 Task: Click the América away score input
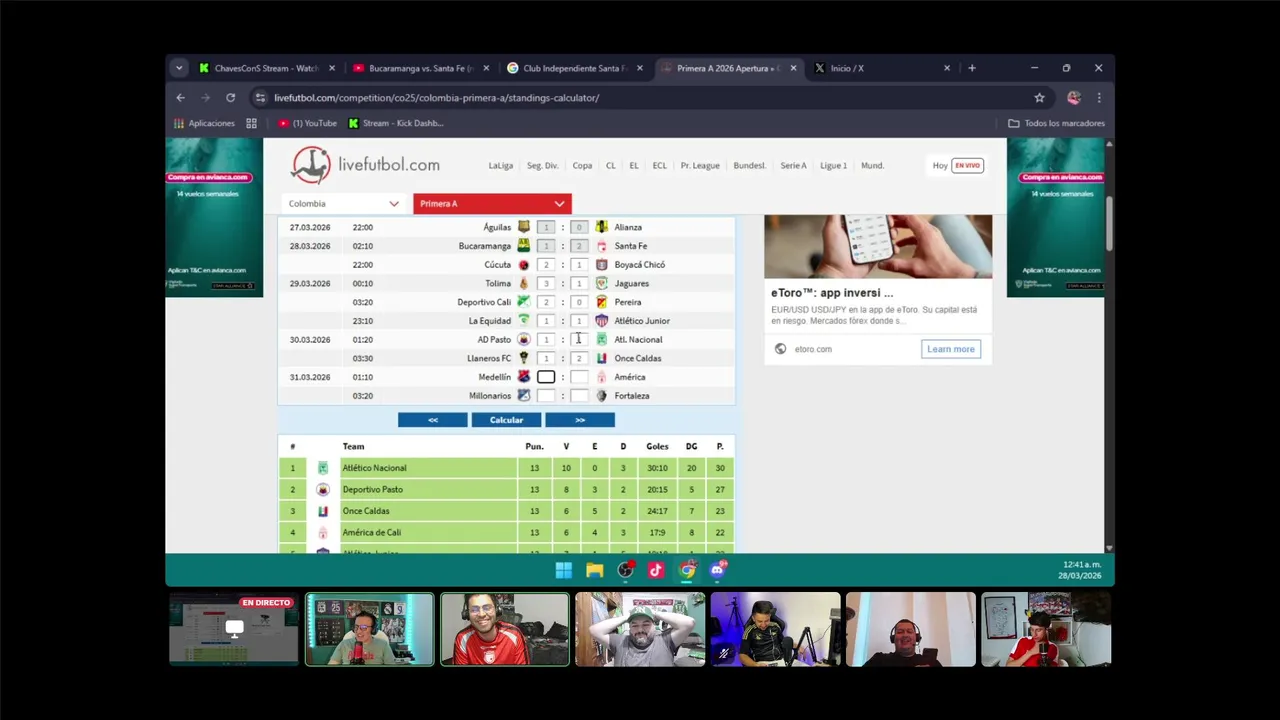579,377
